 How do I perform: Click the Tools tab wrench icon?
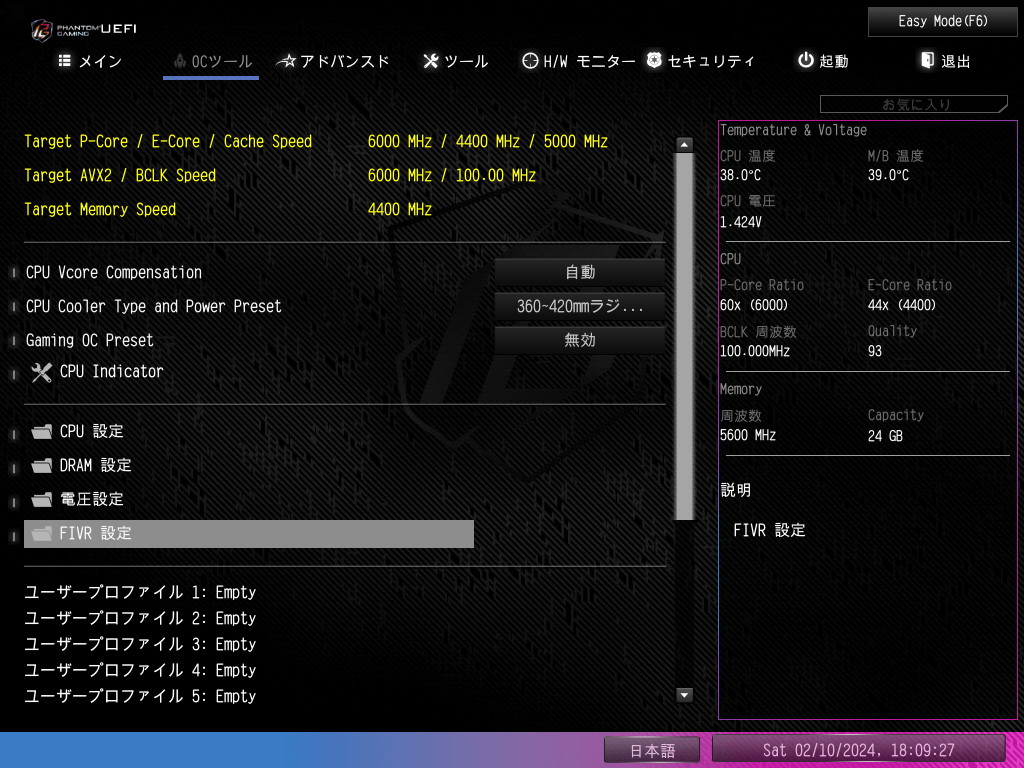(430, 61)
